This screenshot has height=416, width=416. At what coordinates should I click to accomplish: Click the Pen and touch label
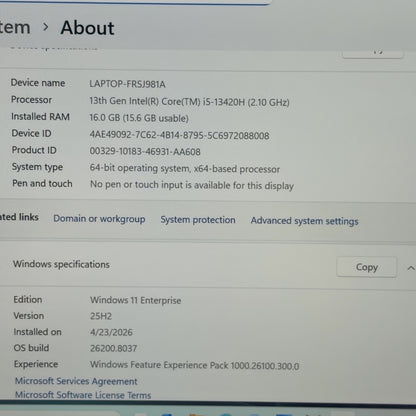coord(42,183)
